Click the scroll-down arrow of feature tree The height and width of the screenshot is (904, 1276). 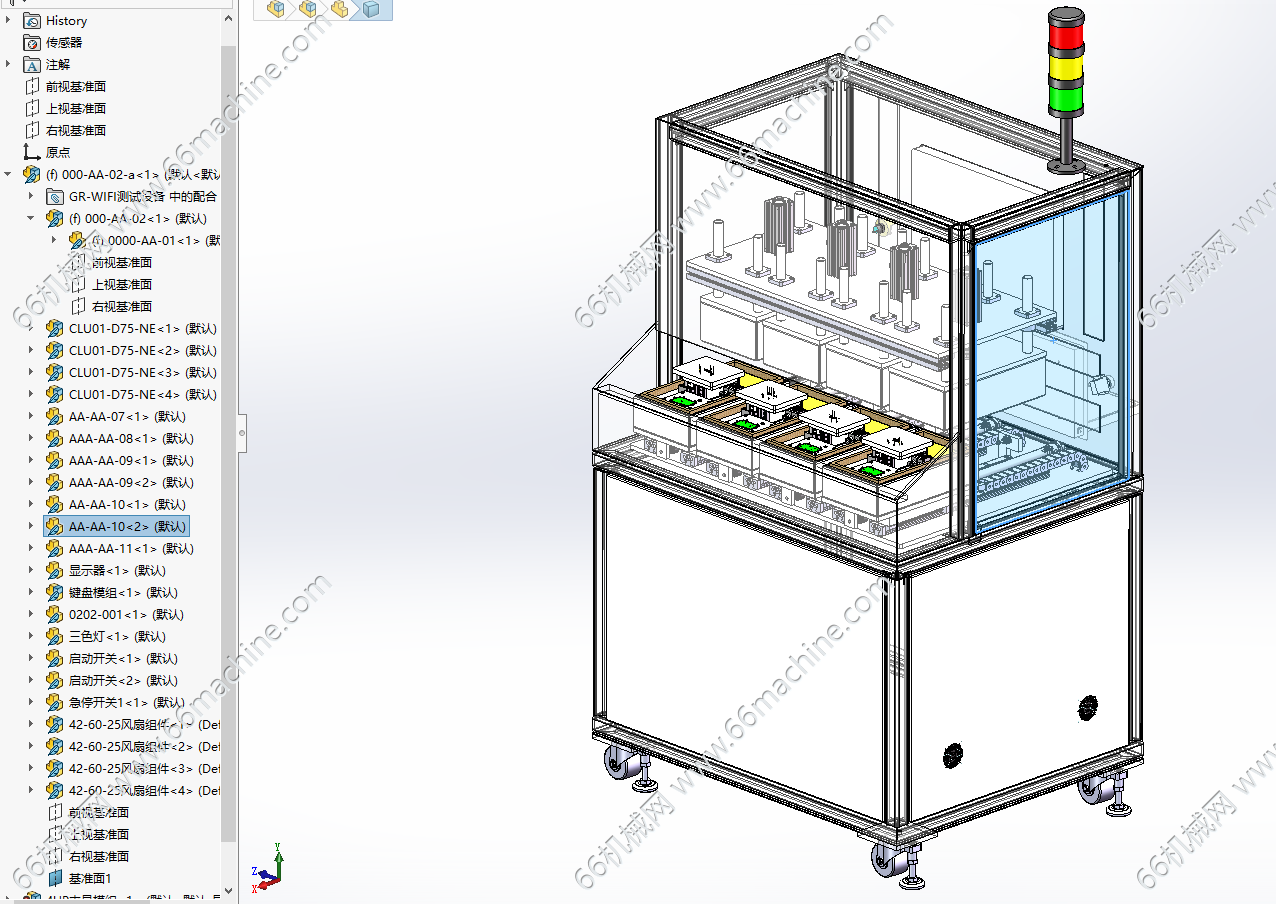[229, 890]
